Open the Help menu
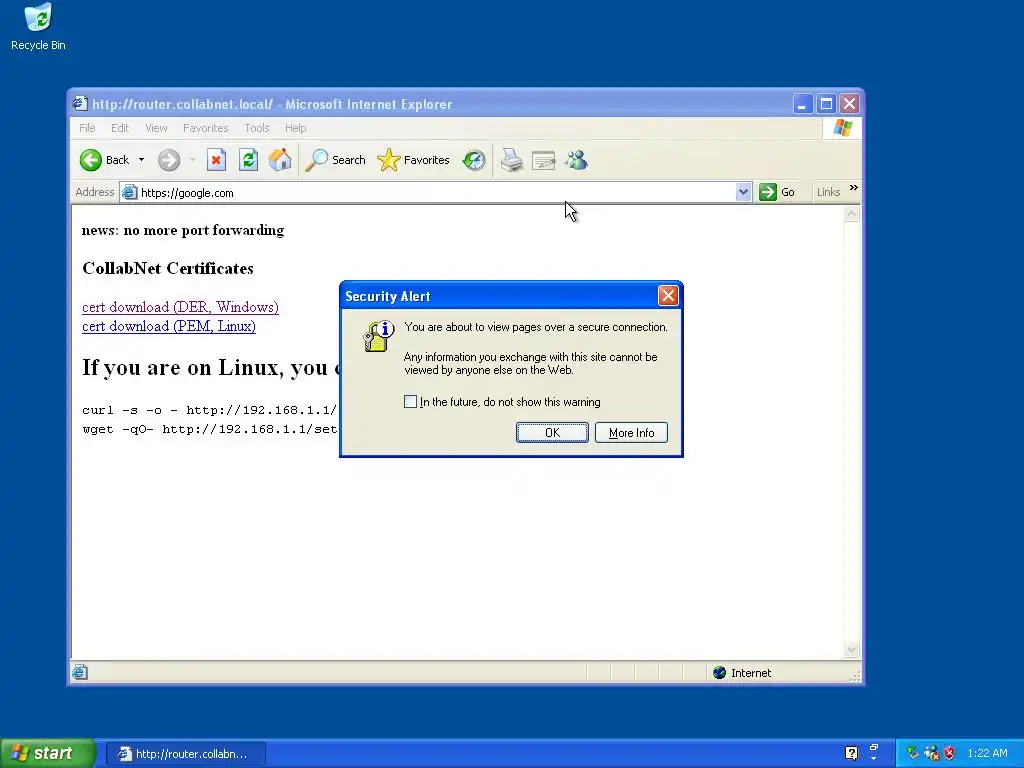1024x768 pixels. click(x=295, y=128)
